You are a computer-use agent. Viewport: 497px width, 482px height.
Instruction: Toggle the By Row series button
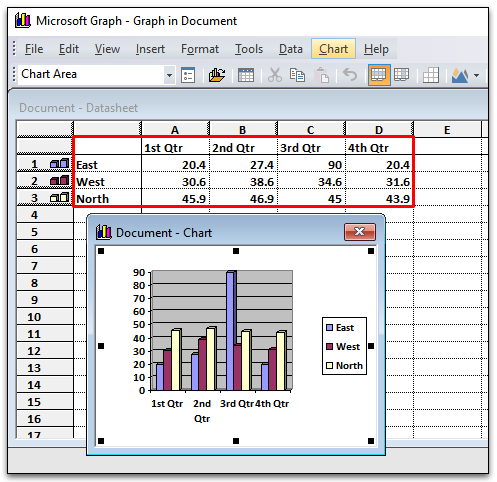(379, 75)
